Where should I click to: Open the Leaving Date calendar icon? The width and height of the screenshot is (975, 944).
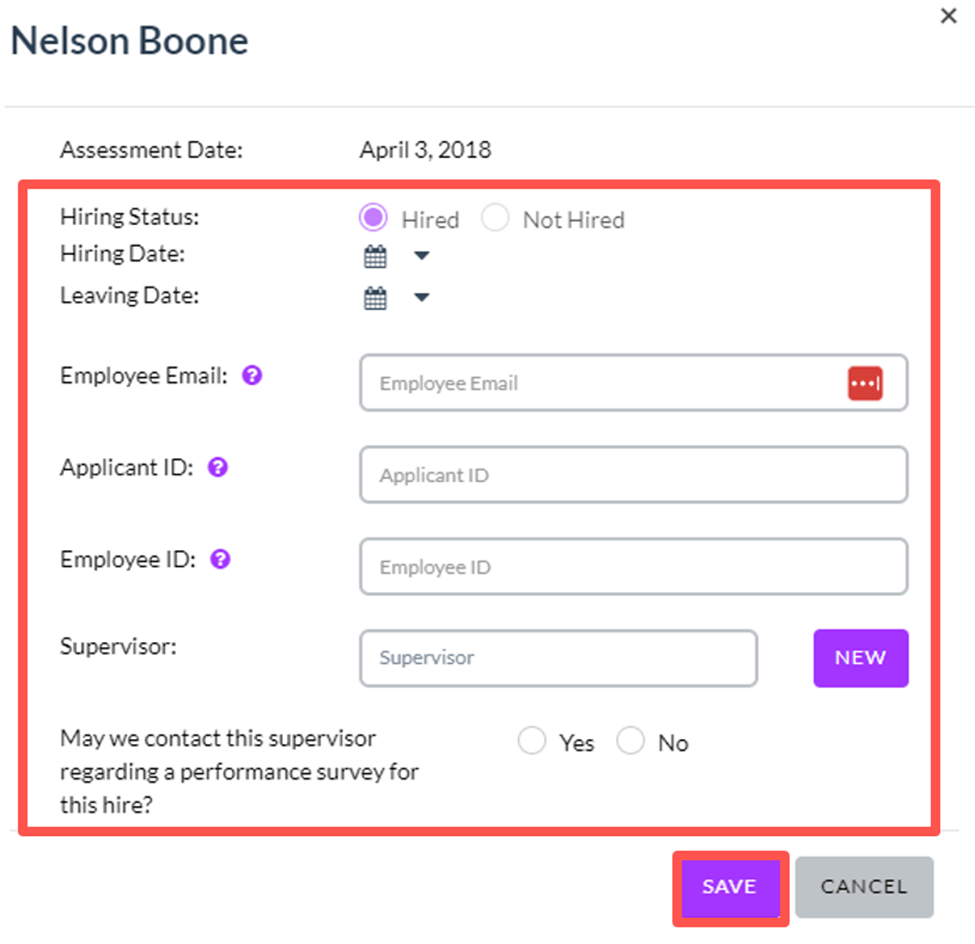click(375, 298)
